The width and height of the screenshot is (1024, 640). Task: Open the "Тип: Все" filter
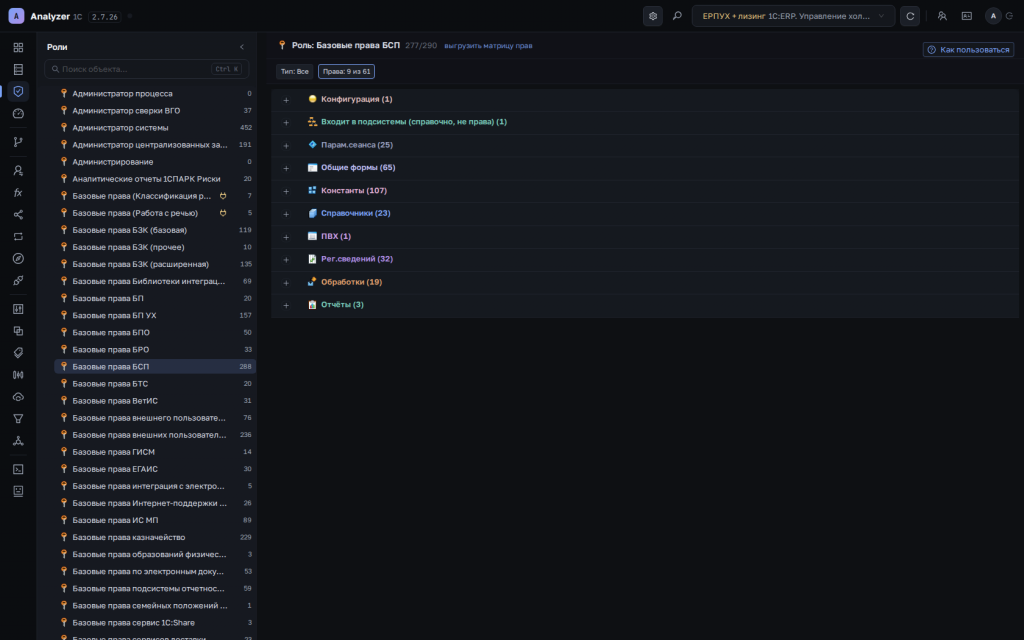point(295,72)
